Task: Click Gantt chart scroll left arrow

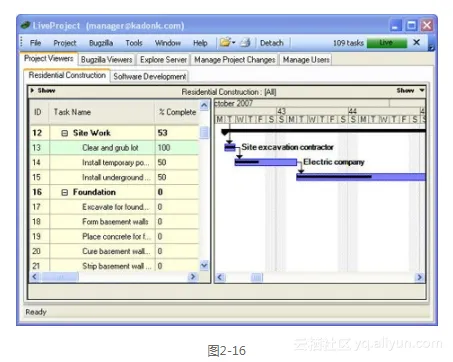Action: 220,277
